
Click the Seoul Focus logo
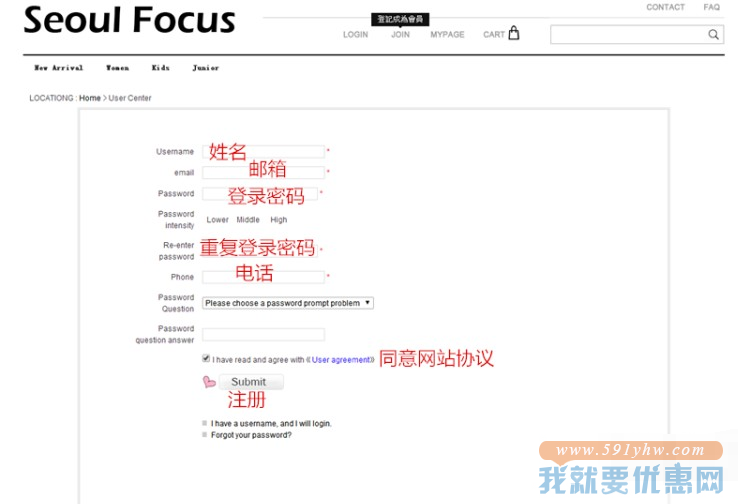coord(129,20)
